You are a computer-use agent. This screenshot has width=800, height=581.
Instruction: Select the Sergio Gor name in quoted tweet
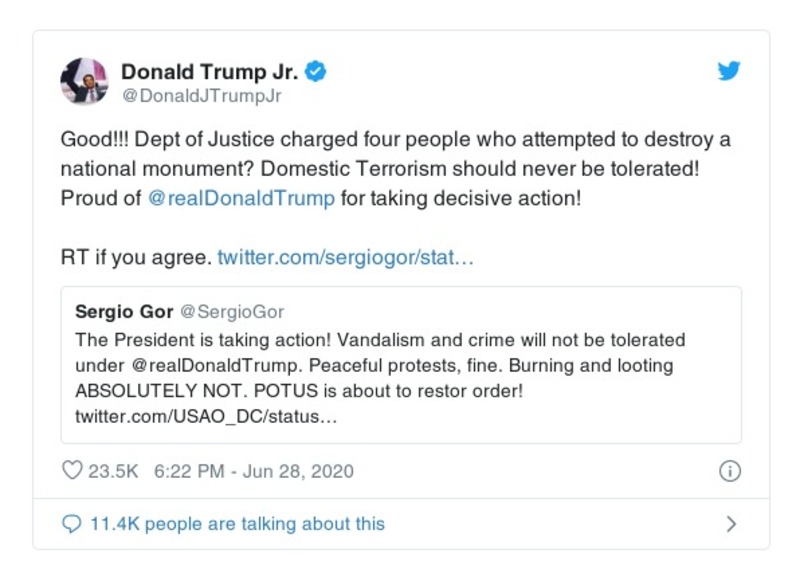pos(125,311)
